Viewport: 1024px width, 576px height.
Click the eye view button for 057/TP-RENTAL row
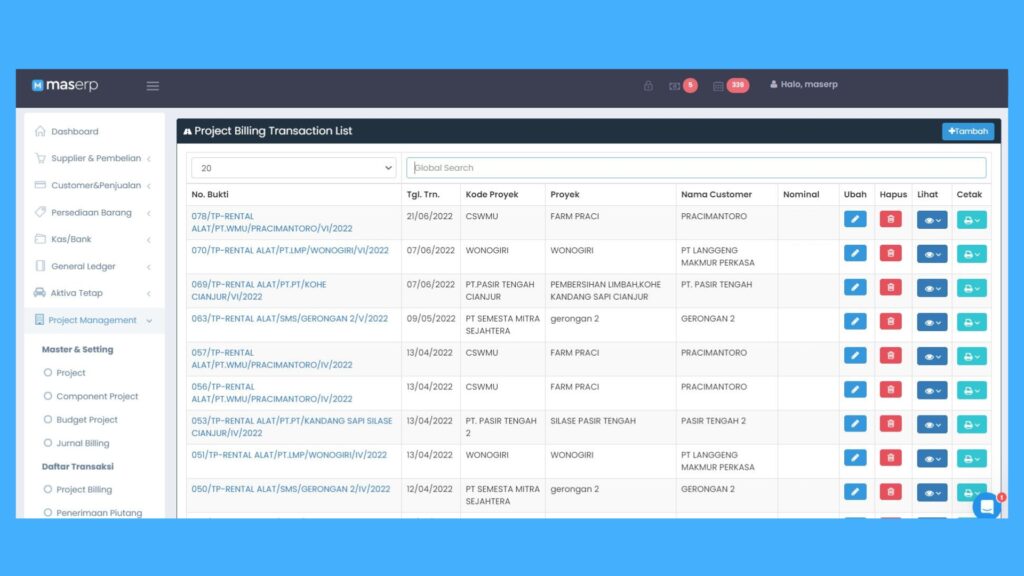932,356
